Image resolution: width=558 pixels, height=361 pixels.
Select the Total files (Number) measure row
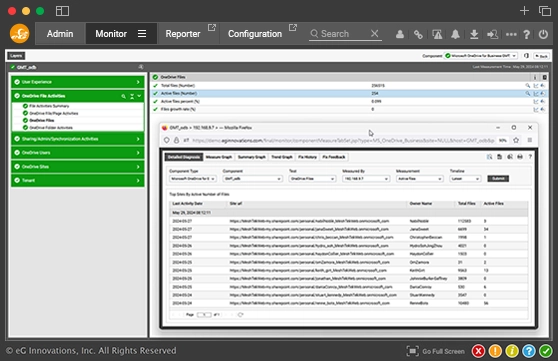pos(349,85)
